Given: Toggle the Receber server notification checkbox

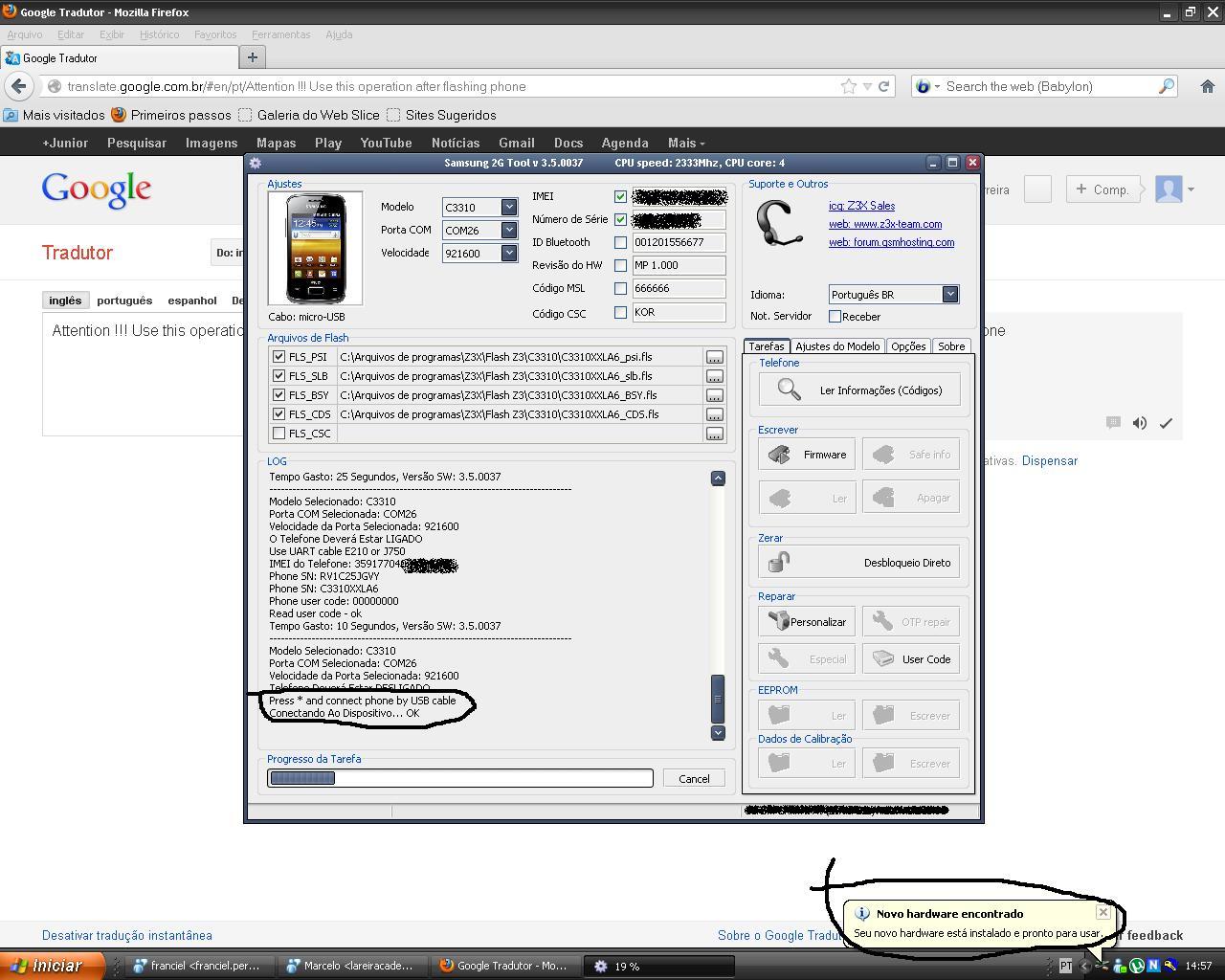Looking at the screenshot, I should 835,316.
